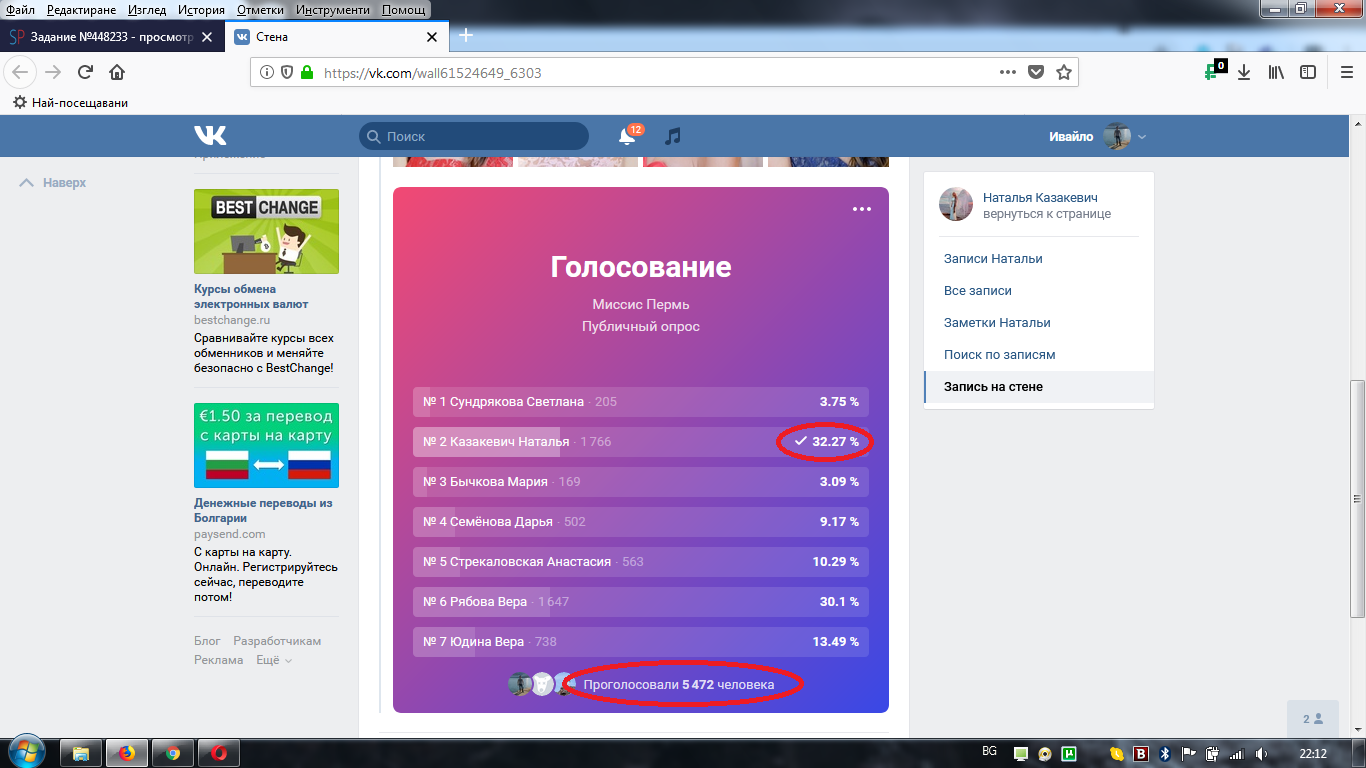Click the volume icon in system tray
The height and width of the screenshot is (768, 1366).
tap(1261, 753)
